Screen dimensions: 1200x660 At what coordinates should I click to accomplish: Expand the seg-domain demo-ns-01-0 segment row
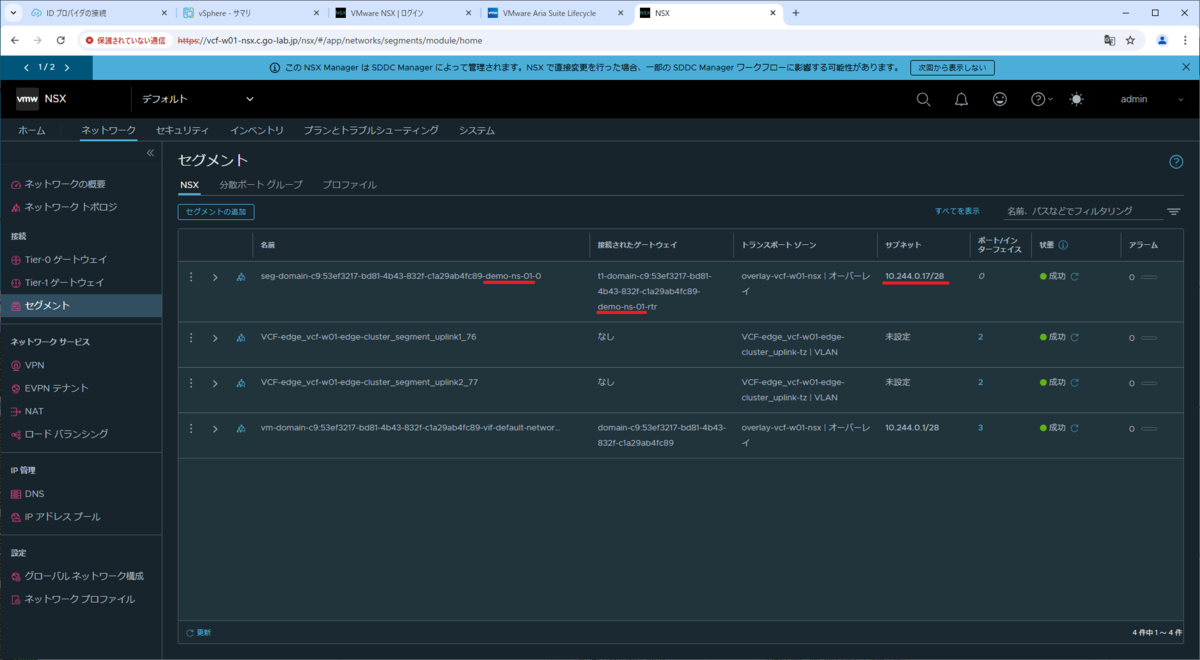(x=215, y=277)
